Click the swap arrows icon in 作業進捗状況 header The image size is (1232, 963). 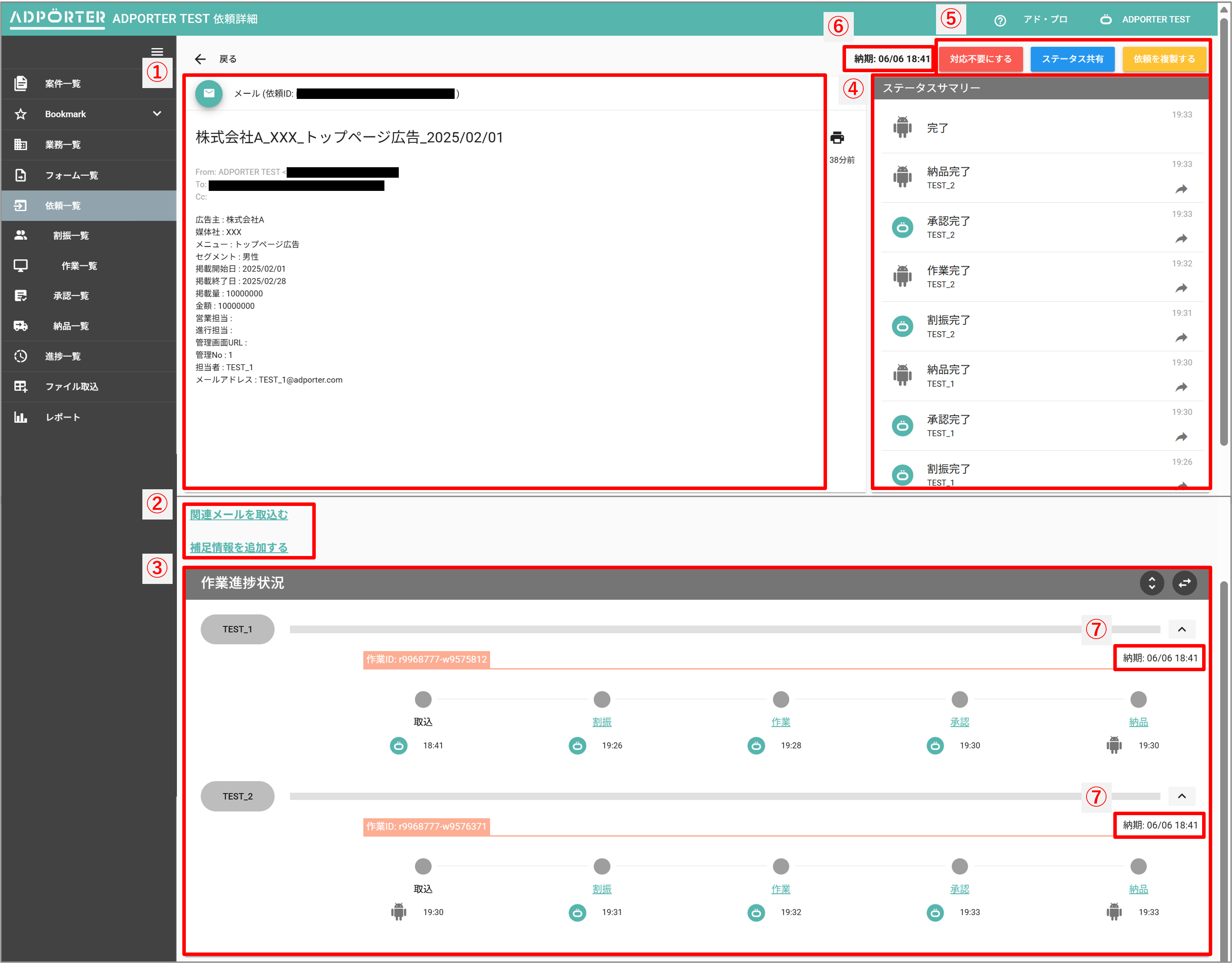click(x=1184, y=583)
